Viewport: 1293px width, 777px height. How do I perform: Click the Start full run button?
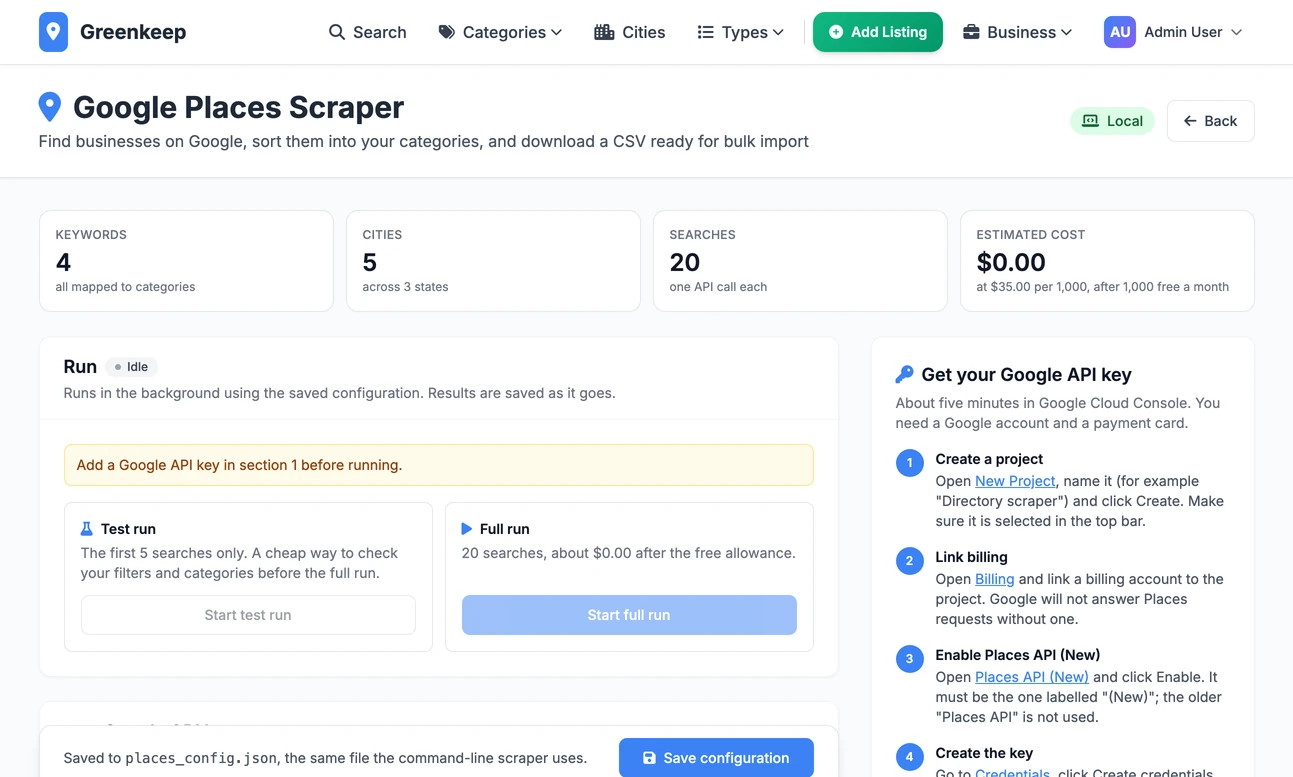coord(629,615)
